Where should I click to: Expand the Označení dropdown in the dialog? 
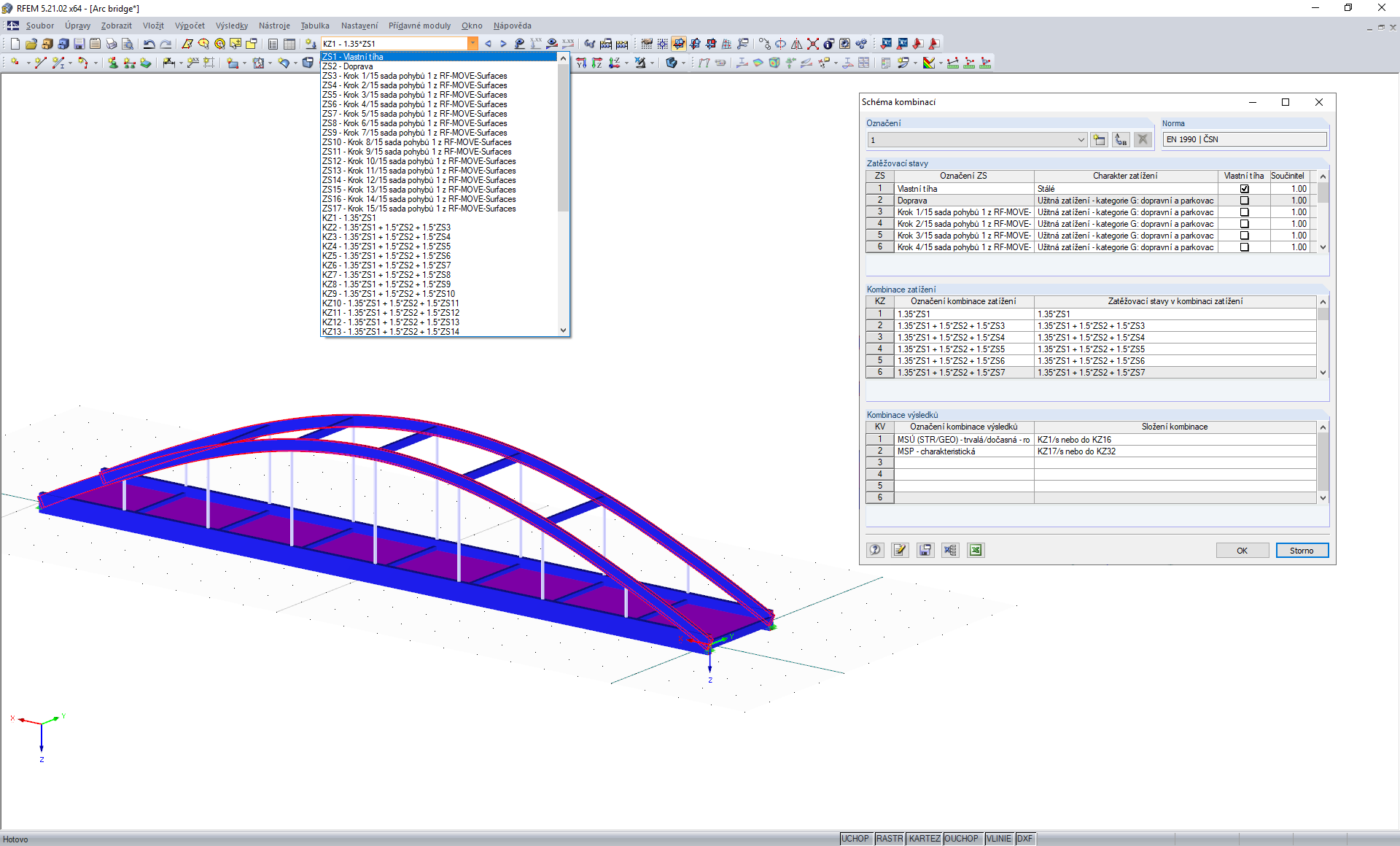(x=1081, y=140)
